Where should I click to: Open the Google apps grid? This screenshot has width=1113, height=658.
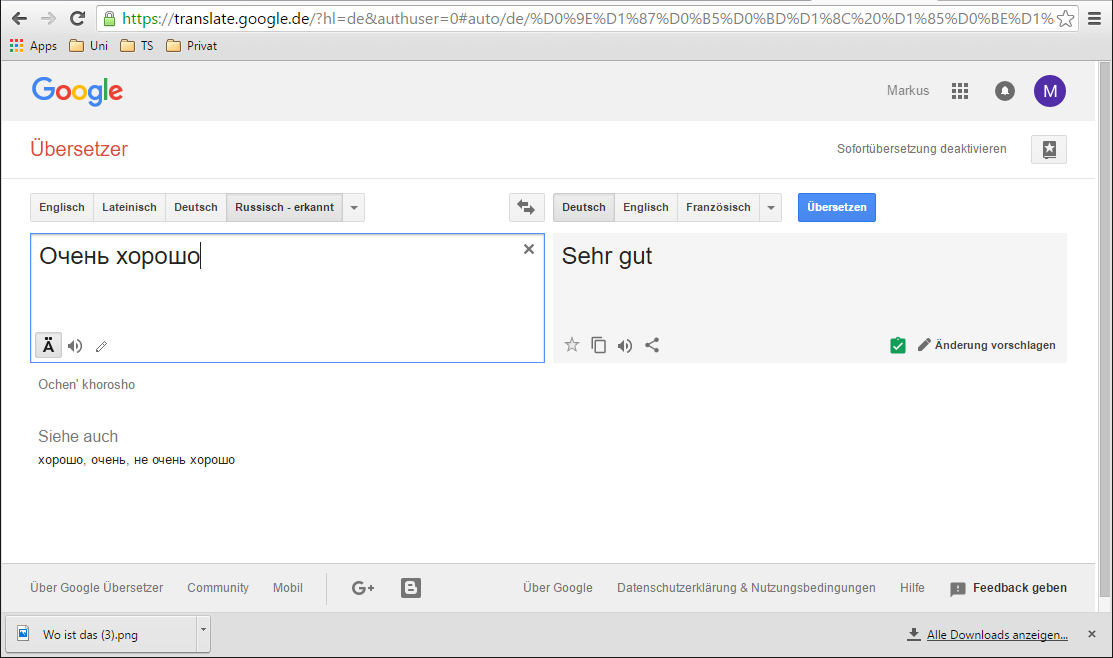[x=960, y=91]
